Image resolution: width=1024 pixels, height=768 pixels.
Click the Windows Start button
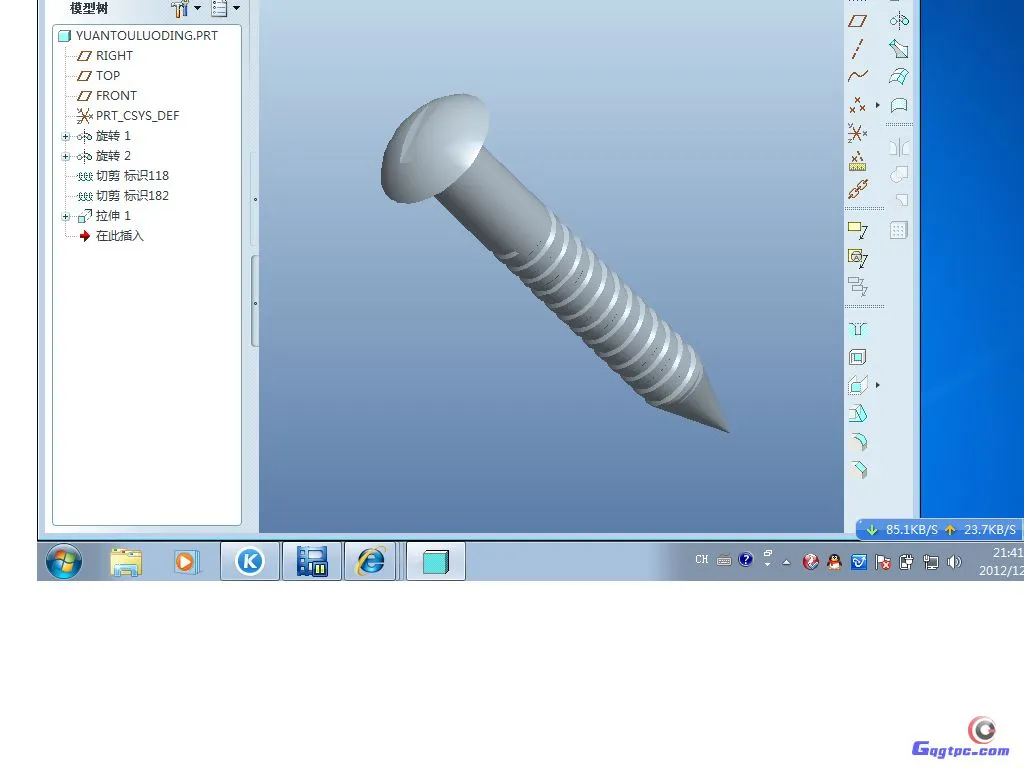[64, 562]
